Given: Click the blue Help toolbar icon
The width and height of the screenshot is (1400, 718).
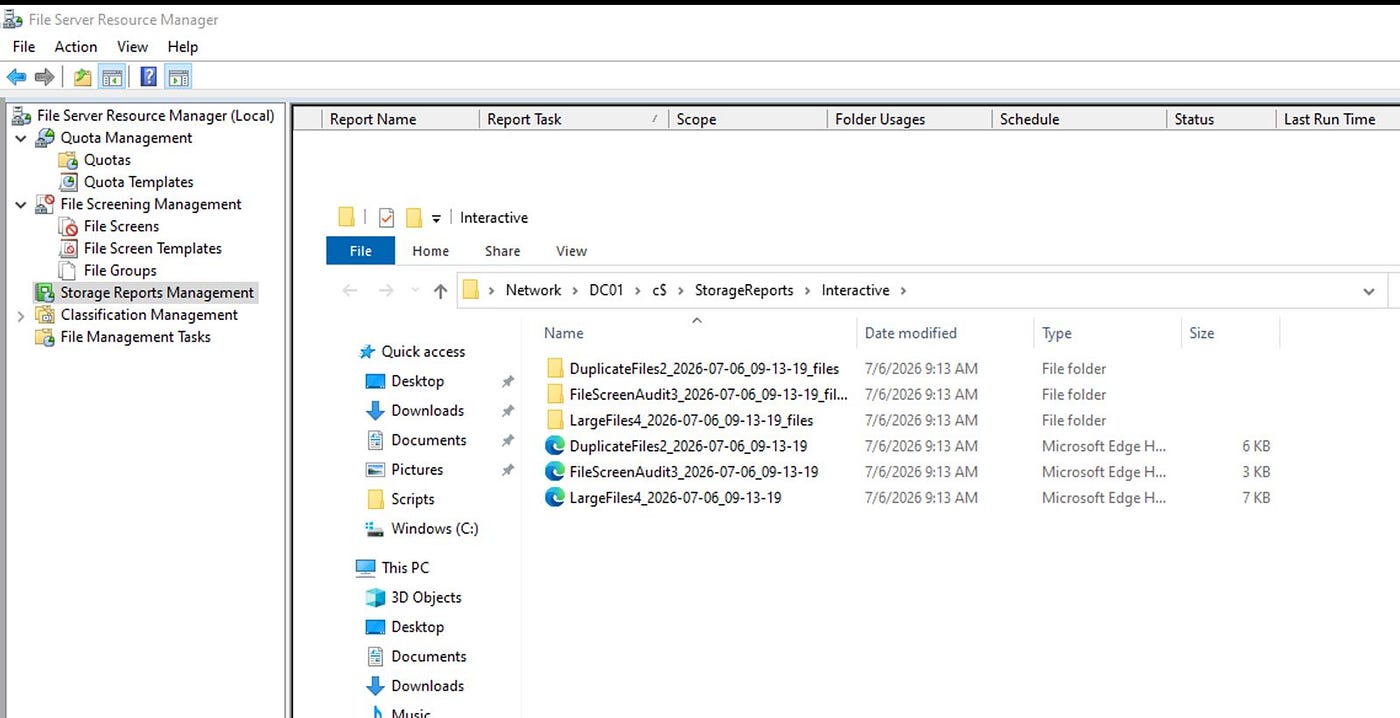Looking at the screenshot, I should (148, 77).
